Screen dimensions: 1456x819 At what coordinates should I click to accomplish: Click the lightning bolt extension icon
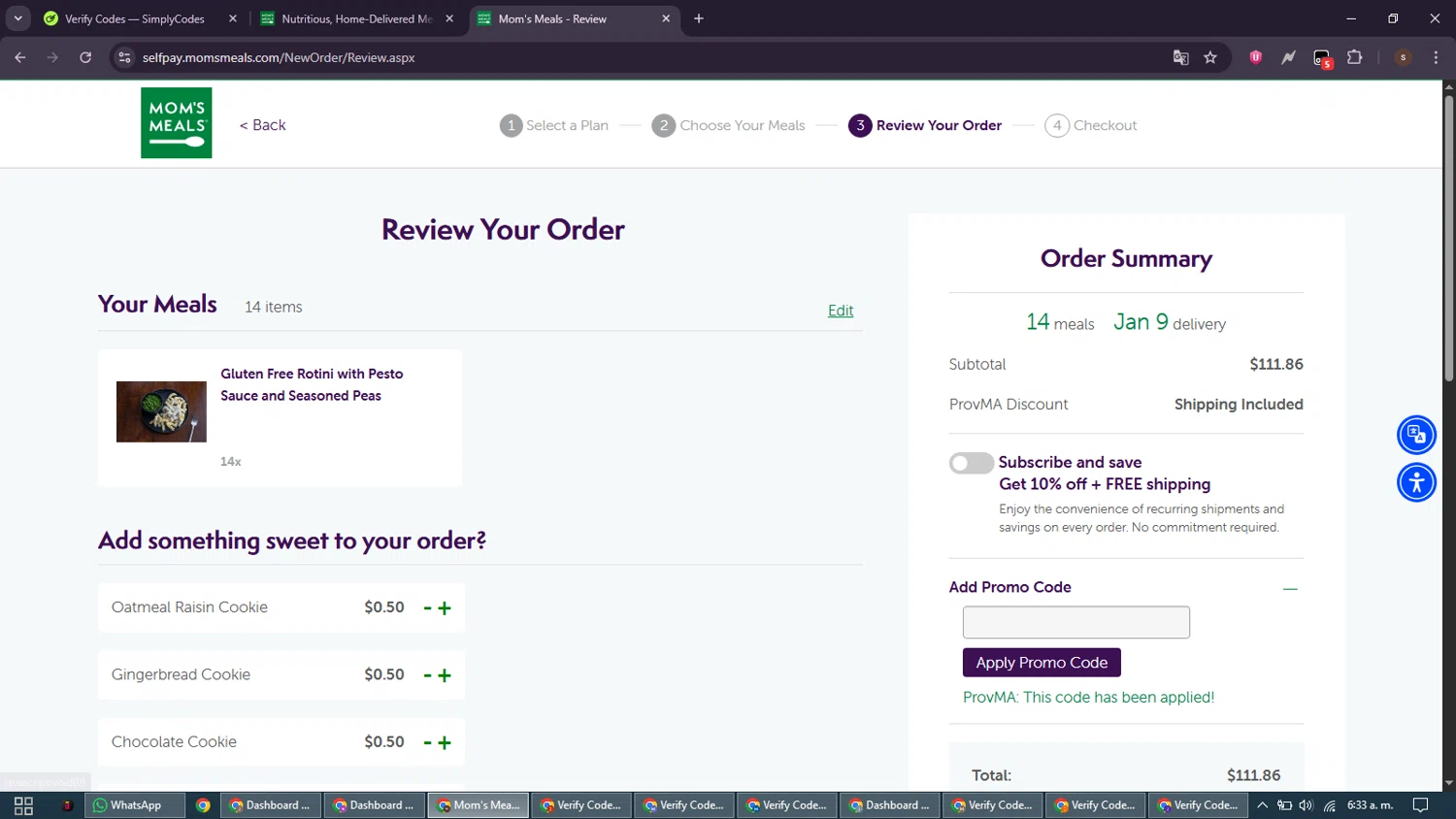click(x=1288, y=57)
